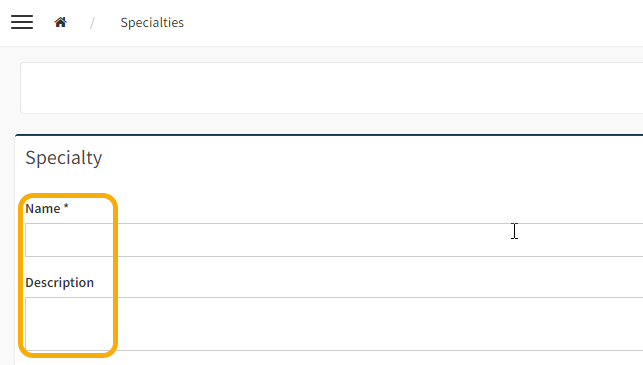643x365 pixels.
Task: Toggle the sidebar with three-line icon
Action: click(x=22, y=22)
